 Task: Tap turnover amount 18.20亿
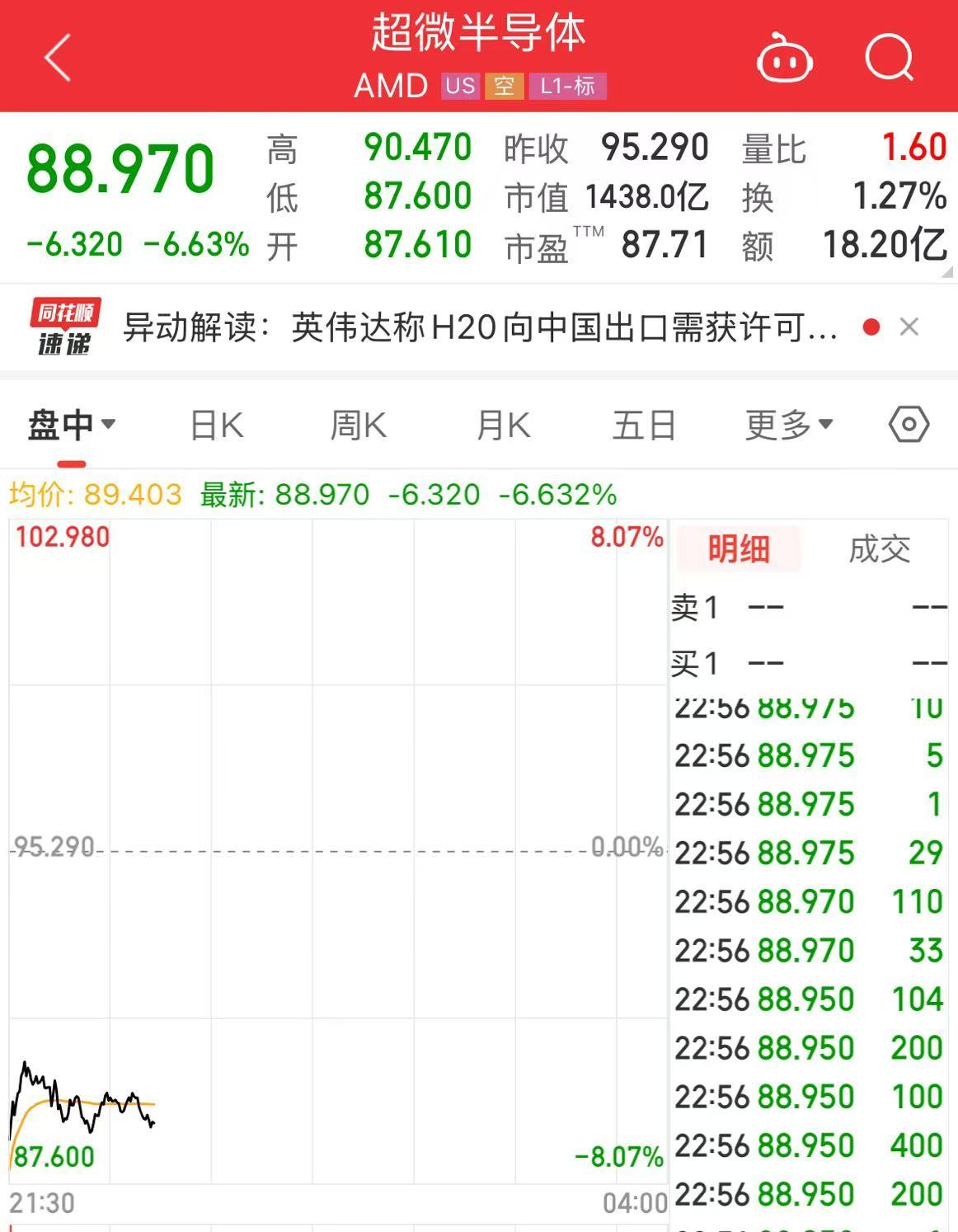point(885,245)
